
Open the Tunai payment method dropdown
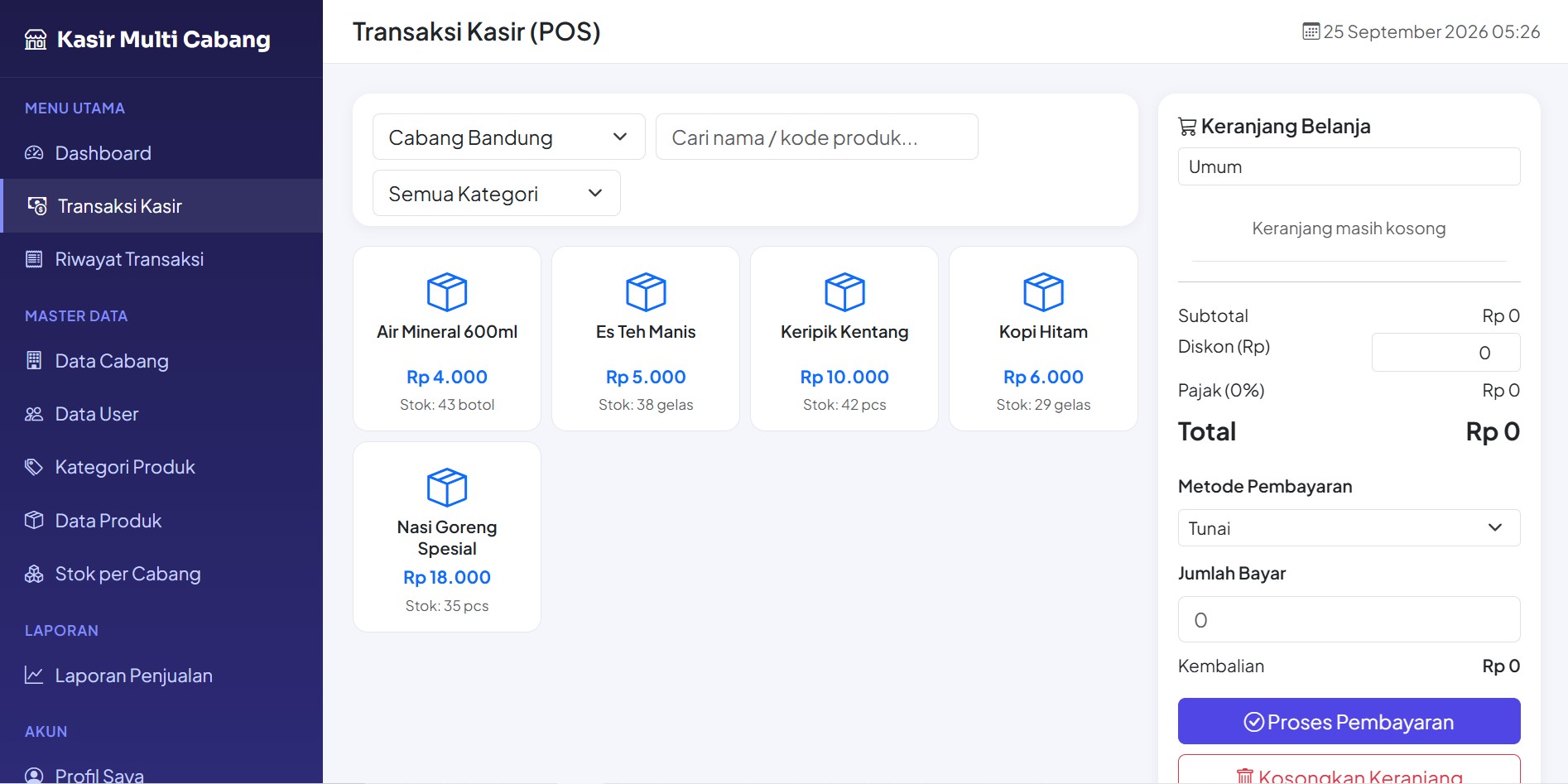[1349, 528]
